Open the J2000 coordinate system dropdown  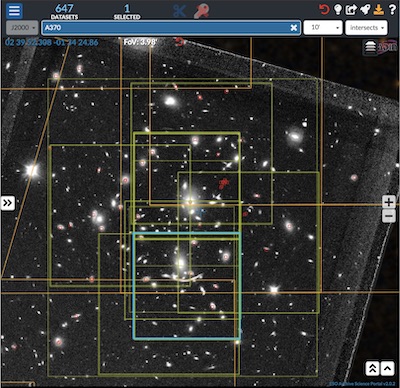[x=22, y=28]
